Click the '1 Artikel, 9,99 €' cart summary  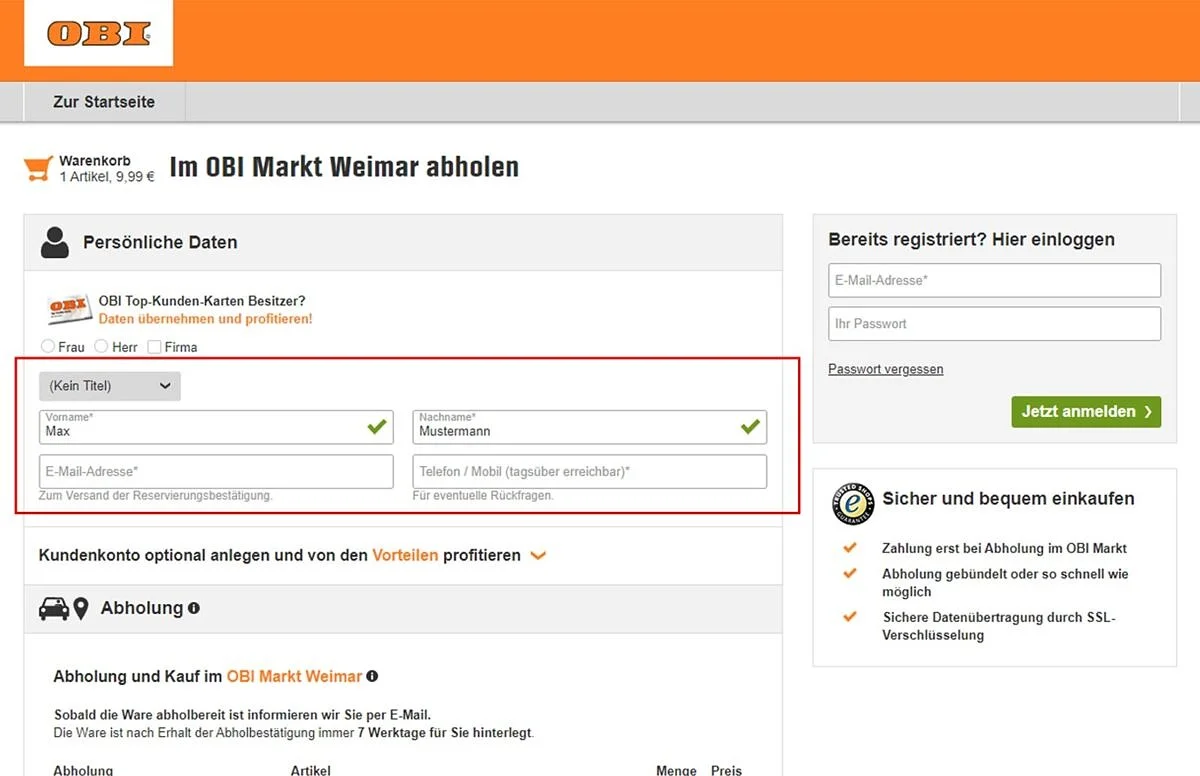pos(107,177)
